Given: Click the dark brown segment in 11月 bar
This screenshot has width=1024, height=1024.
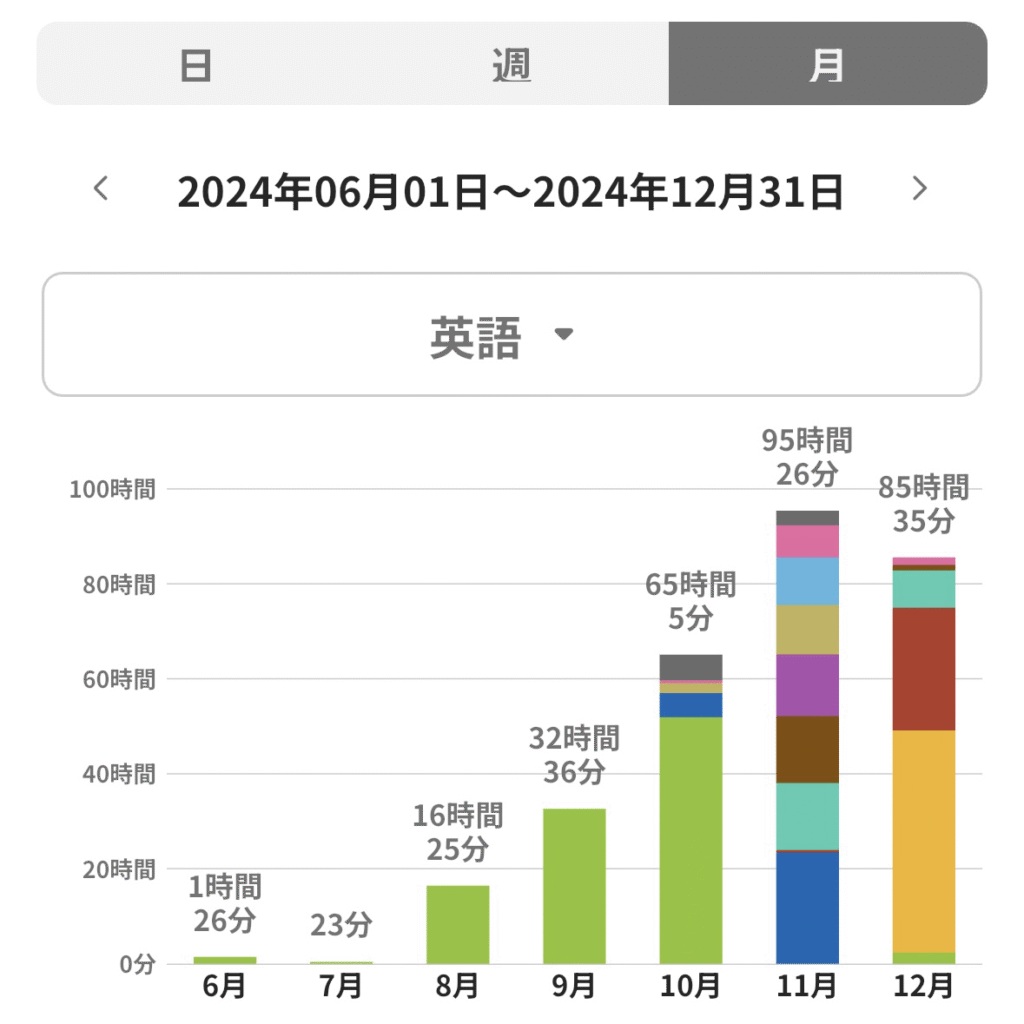Looking at the screenshot, I should [807, 749].
